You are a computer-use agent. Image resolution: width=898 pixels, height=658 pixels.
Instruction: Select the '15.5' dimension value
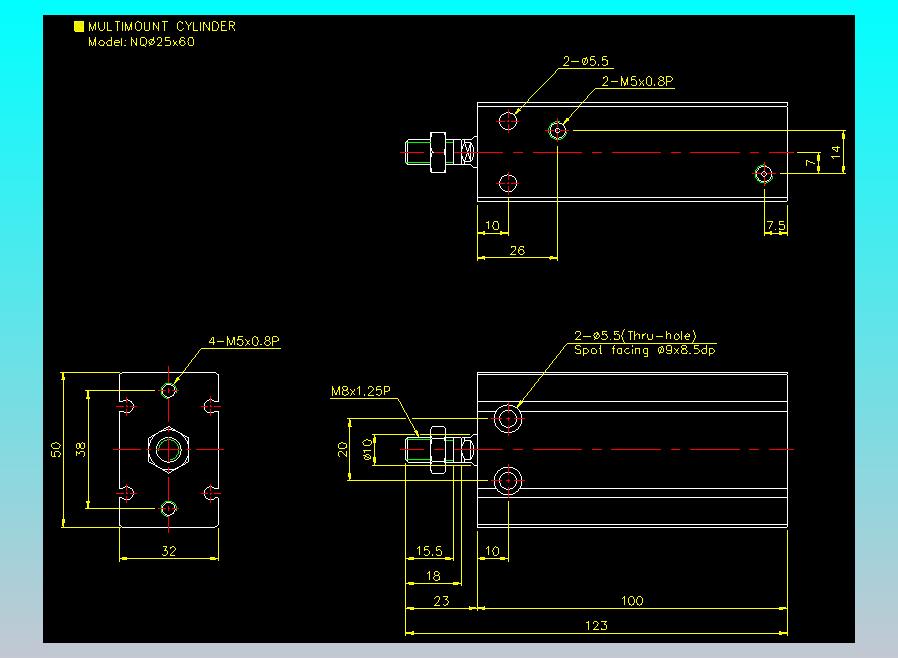429,551
